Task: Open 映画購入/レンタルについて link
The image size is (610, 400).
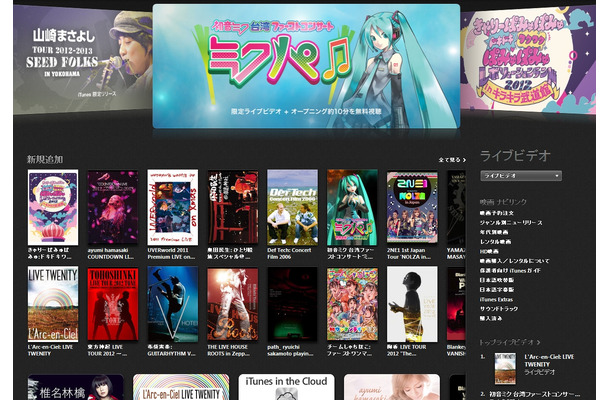Action: (514, 261)
